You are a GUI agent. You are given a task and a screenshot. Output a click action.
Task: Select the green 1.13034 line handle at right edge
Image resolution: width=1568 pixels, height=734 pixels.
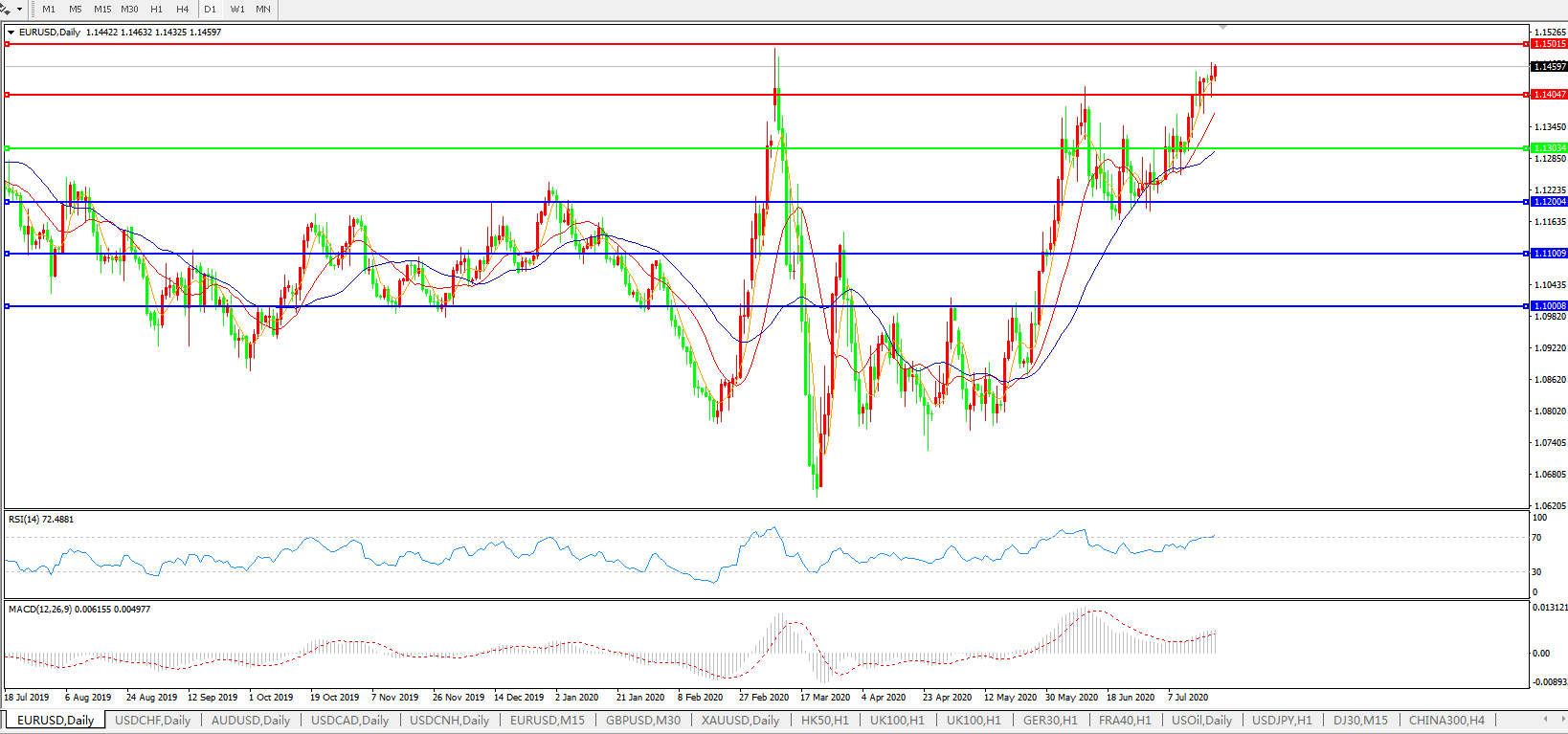1526,148
